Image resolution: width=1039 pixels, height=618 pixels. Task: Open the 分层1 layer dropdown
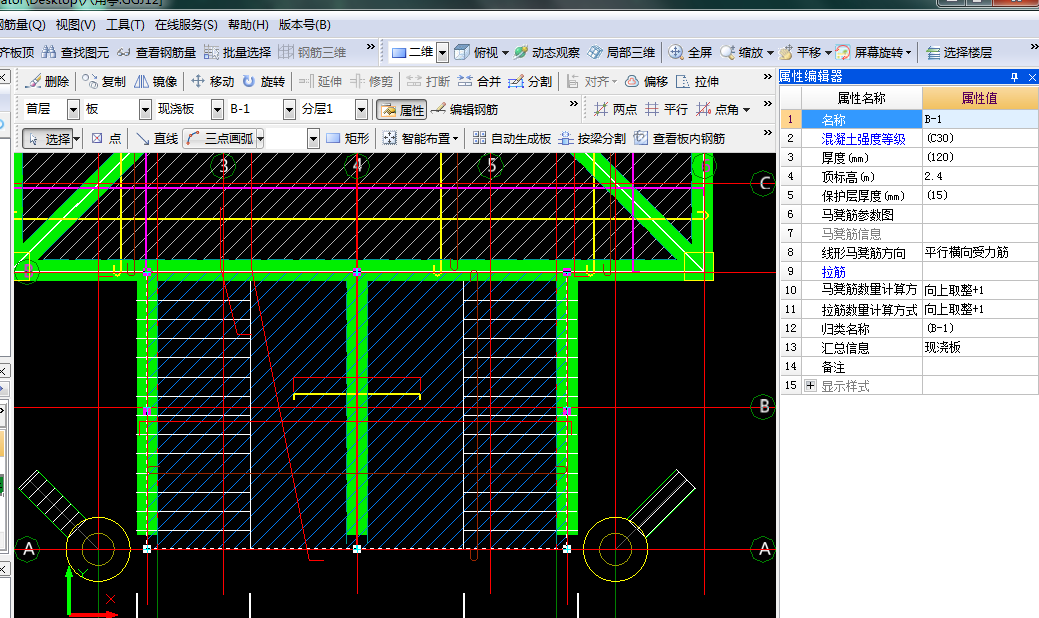pyautogui.click(x=361, y=109)
